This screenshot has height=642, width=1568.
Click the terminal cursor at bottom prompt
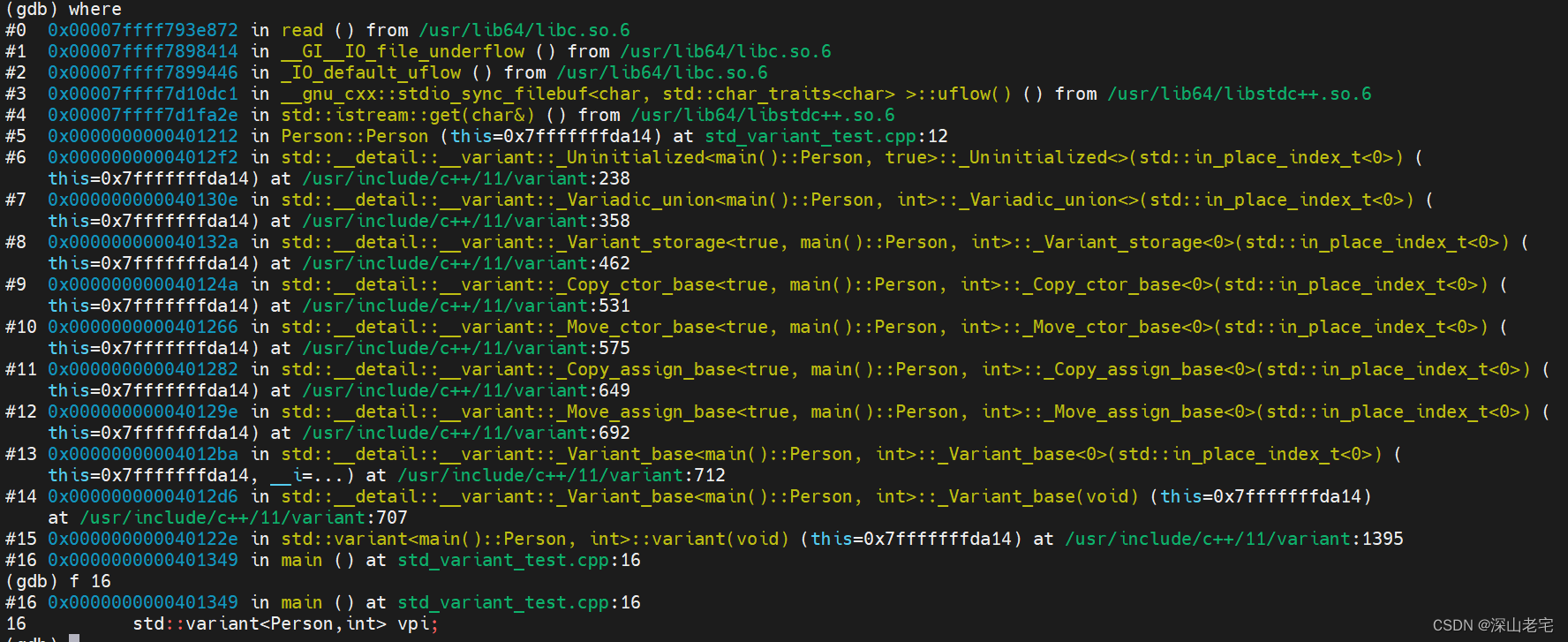click(x=74, y=638)
